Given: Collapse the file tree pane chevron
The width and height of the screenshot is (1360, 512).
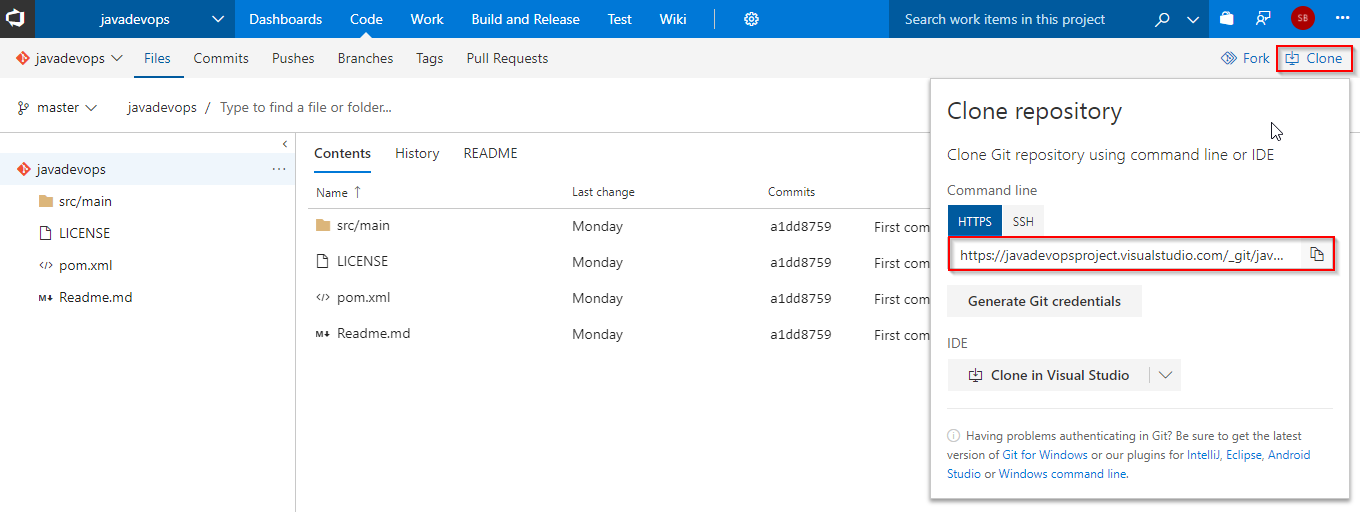Looking at the screenshot, I should [284, 144].
